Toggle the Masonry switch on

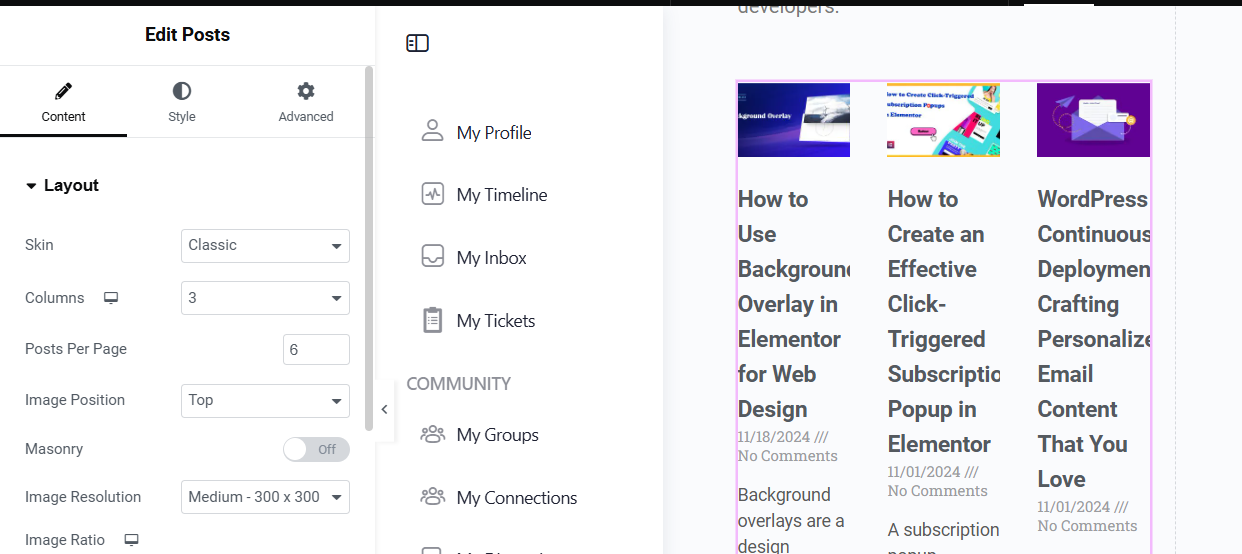point(316,449)
